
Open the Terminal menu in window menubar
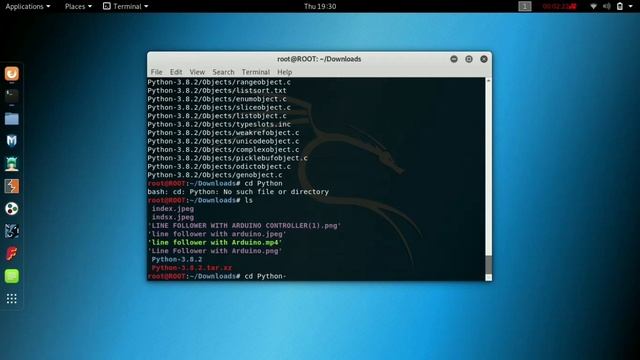point(256,72)
